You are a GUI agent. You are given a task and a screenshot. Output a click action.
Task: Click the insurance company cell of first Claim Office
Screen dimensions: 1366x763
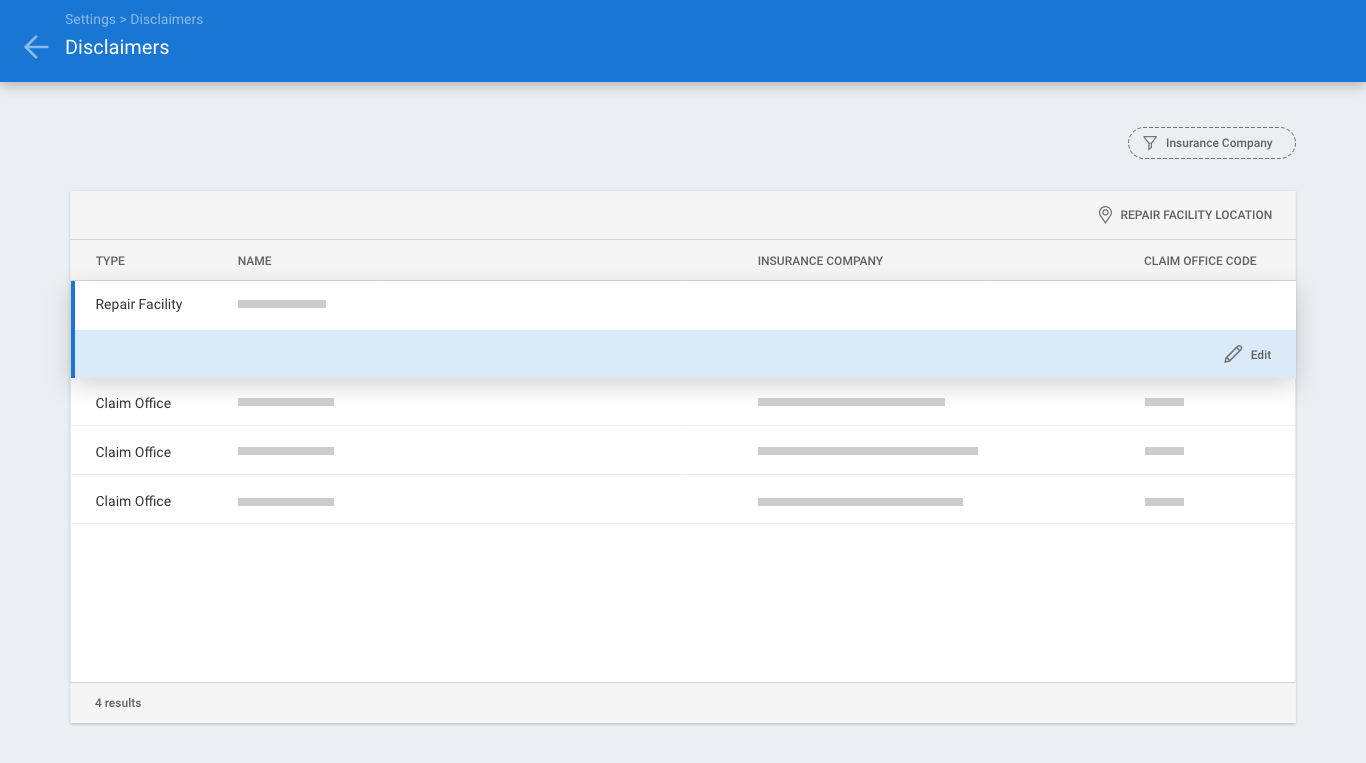(x=851, y=402)
